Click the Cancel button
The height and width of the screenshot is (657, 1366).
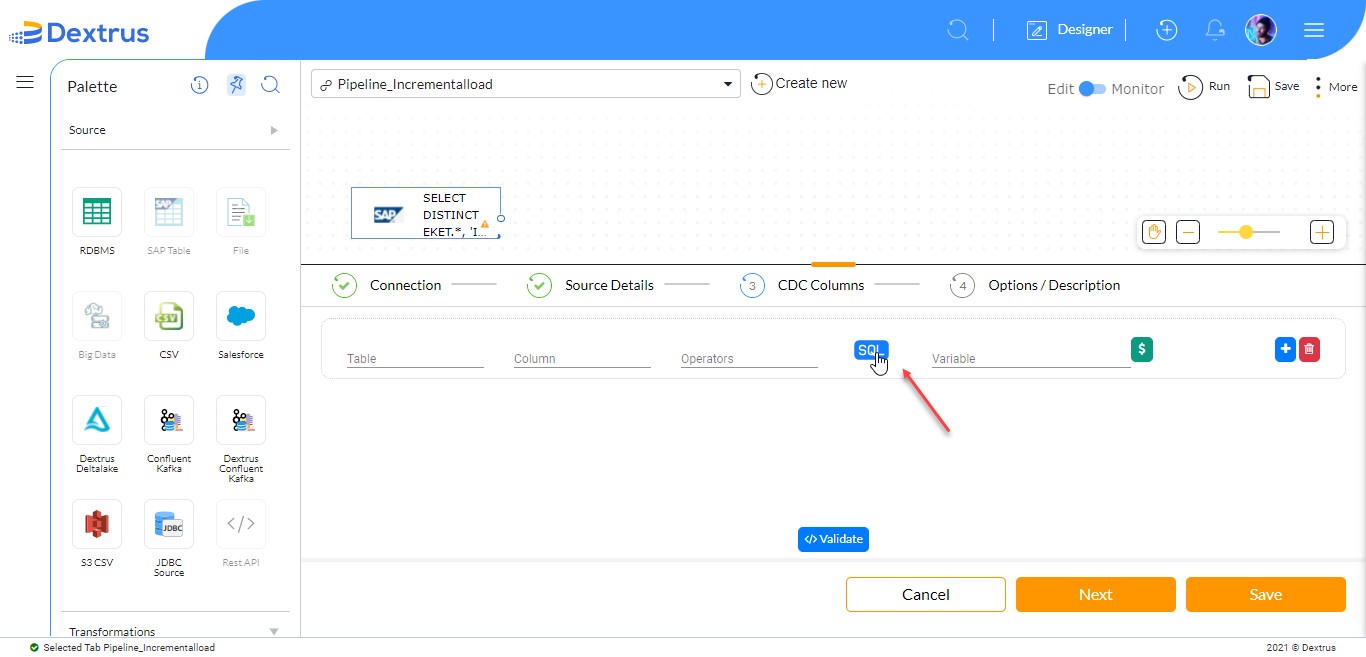point(926,594)
